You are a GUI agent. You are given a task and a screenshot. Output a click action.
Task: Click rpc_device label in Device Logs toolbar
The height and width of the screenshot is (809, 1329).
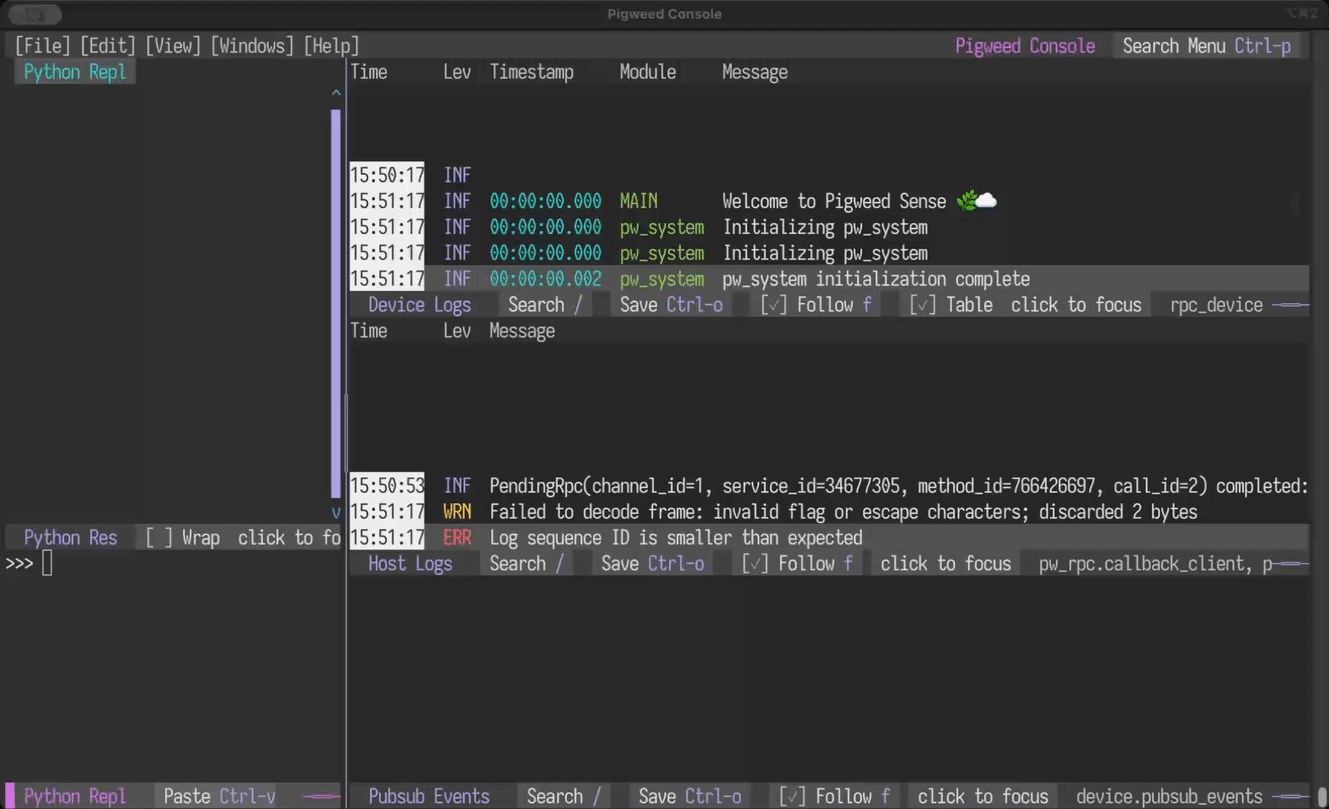click(1216, 305)
